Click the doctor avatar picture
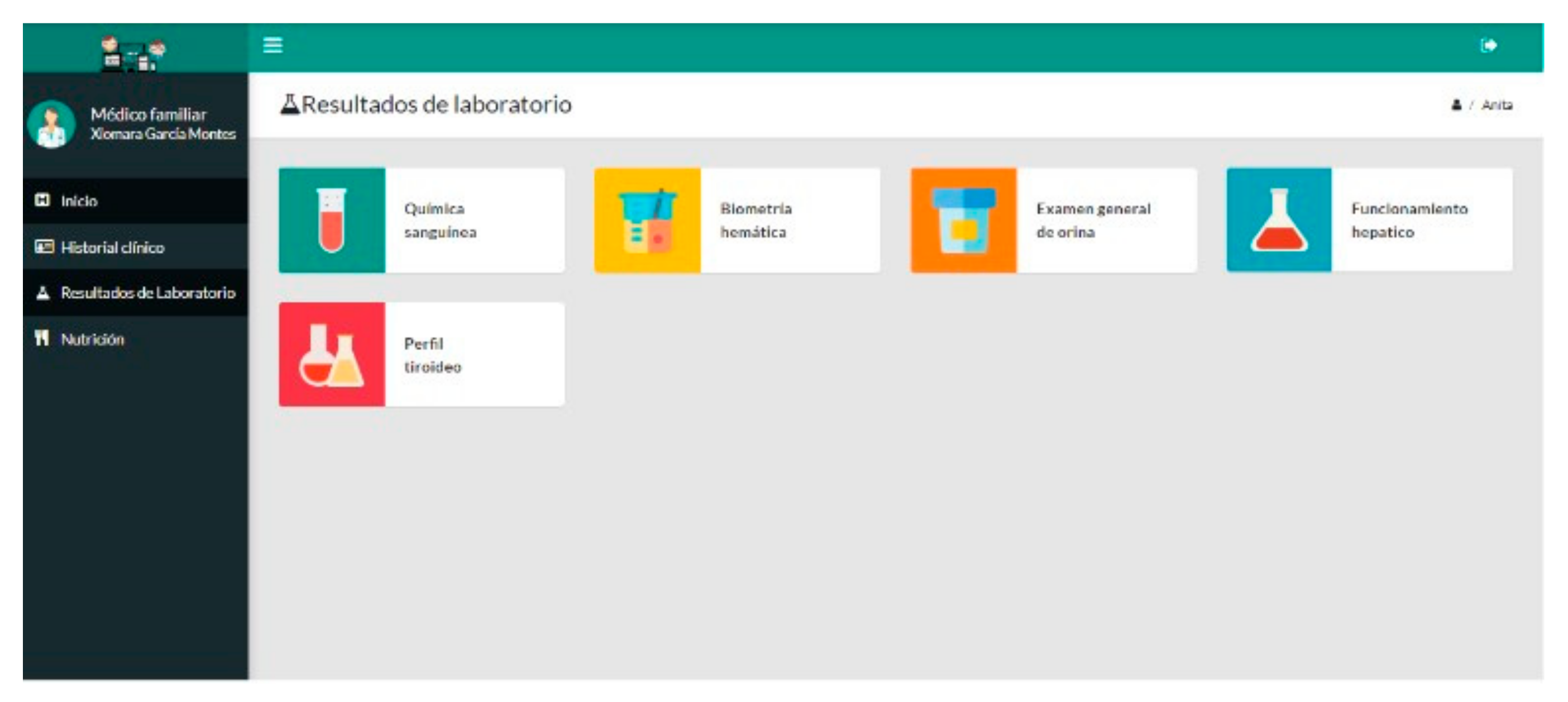This screenshot has height=702, width=1568. click(51, 124)
